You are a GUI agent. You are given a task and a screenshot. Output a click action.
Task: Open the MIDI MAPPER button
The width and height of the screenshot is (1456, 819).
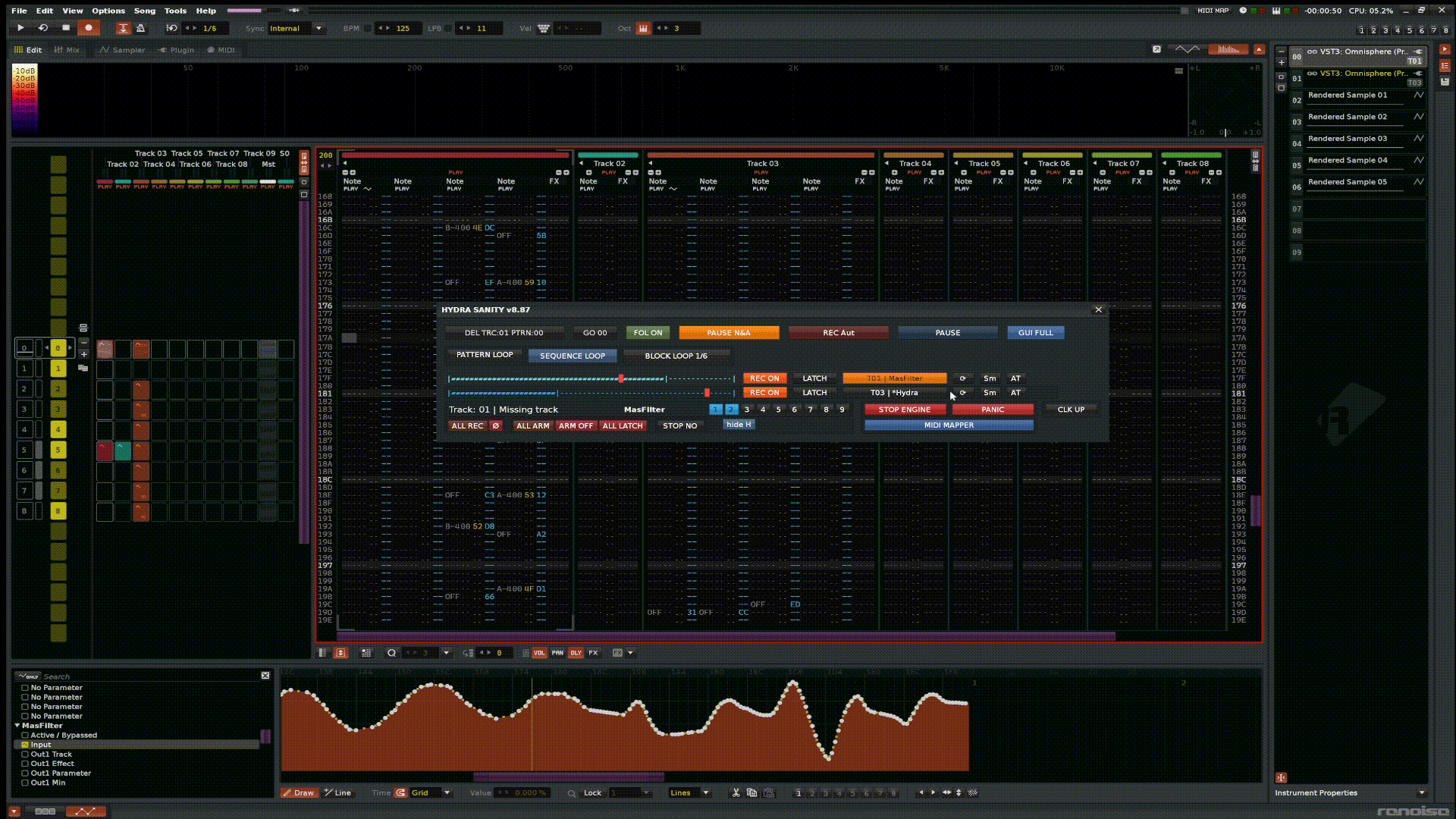point(949,425)
